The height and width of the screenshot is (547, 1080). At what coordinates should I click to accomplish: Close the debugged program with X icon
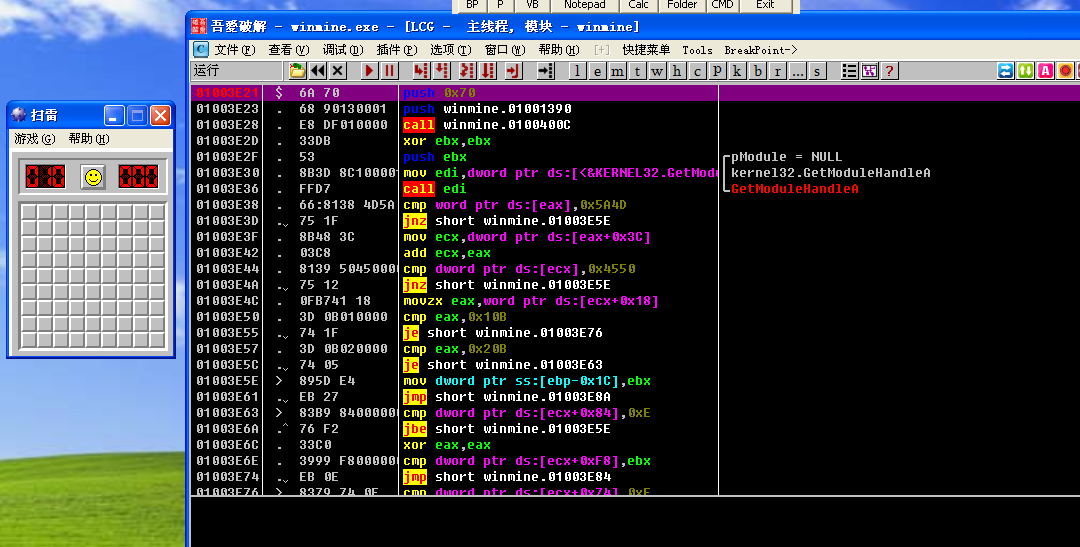[338, 70]
